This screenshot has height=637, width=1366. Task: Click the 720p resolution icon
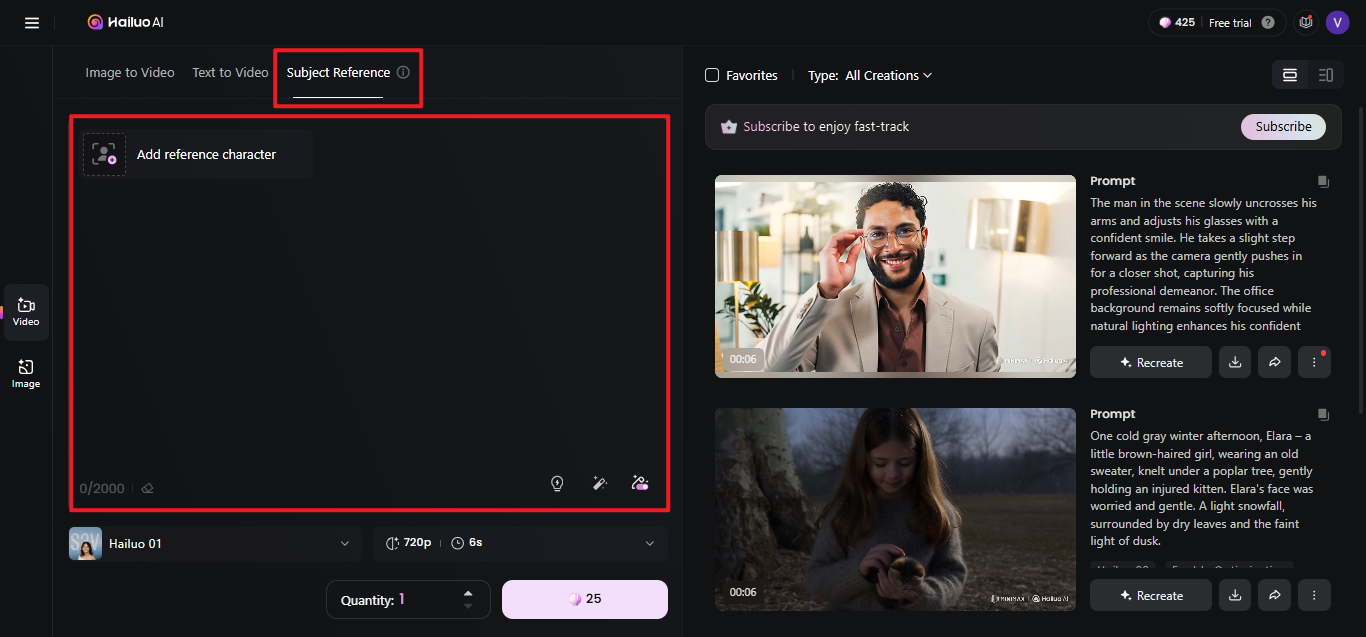coord(393,543)
